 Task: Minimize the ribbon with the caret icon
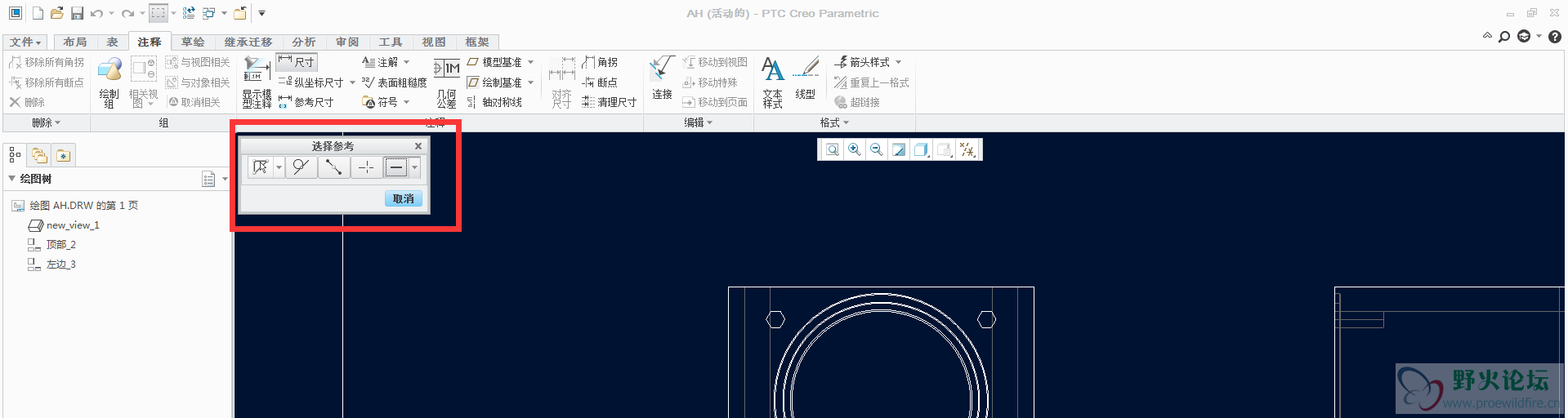click(1487, 36)
